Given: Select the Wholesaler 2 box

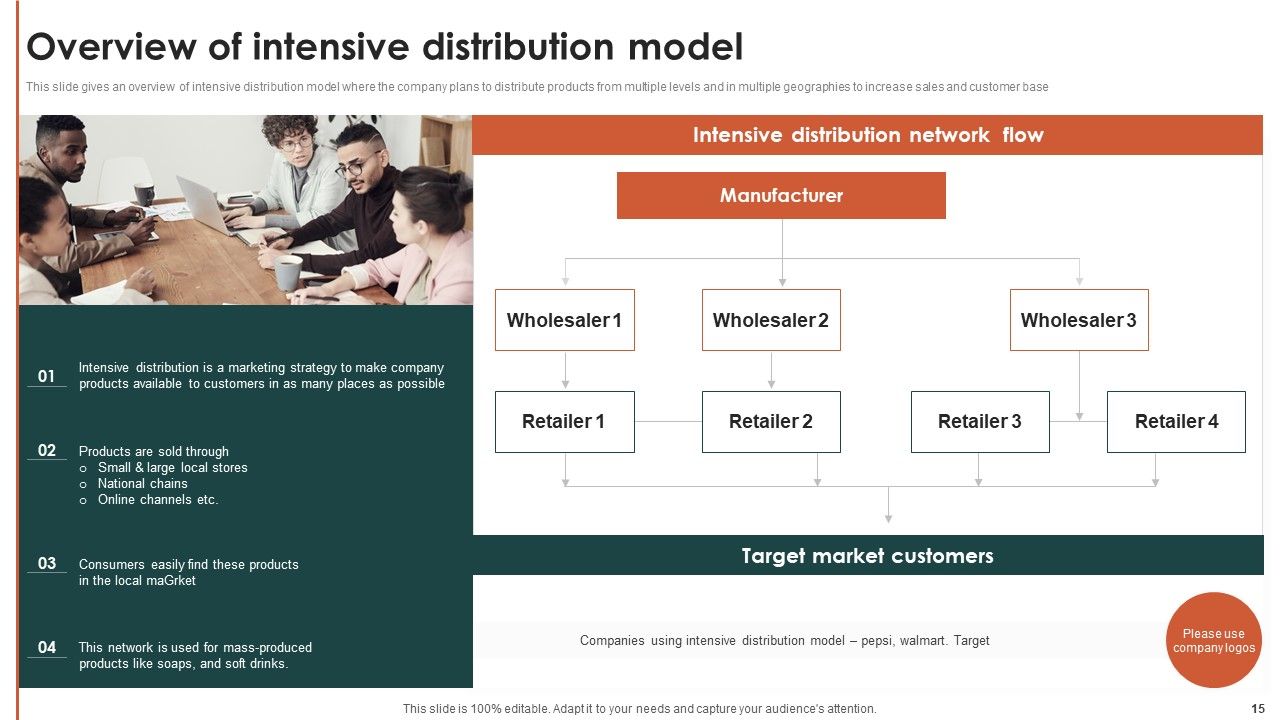Looking at the screenshot, I should pos(771,320).
